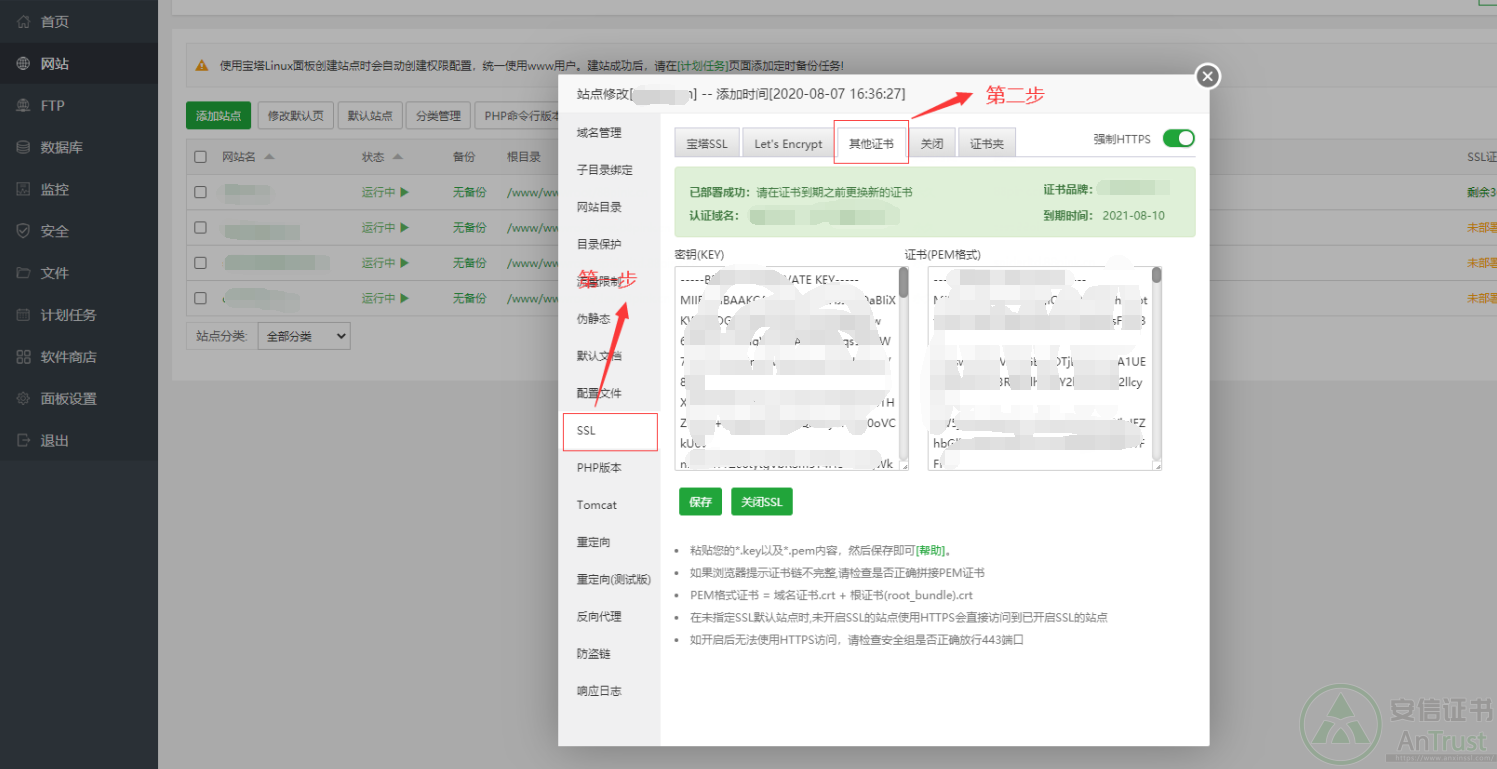Switch to the Let's Encrypt tab

coord(788,144)
